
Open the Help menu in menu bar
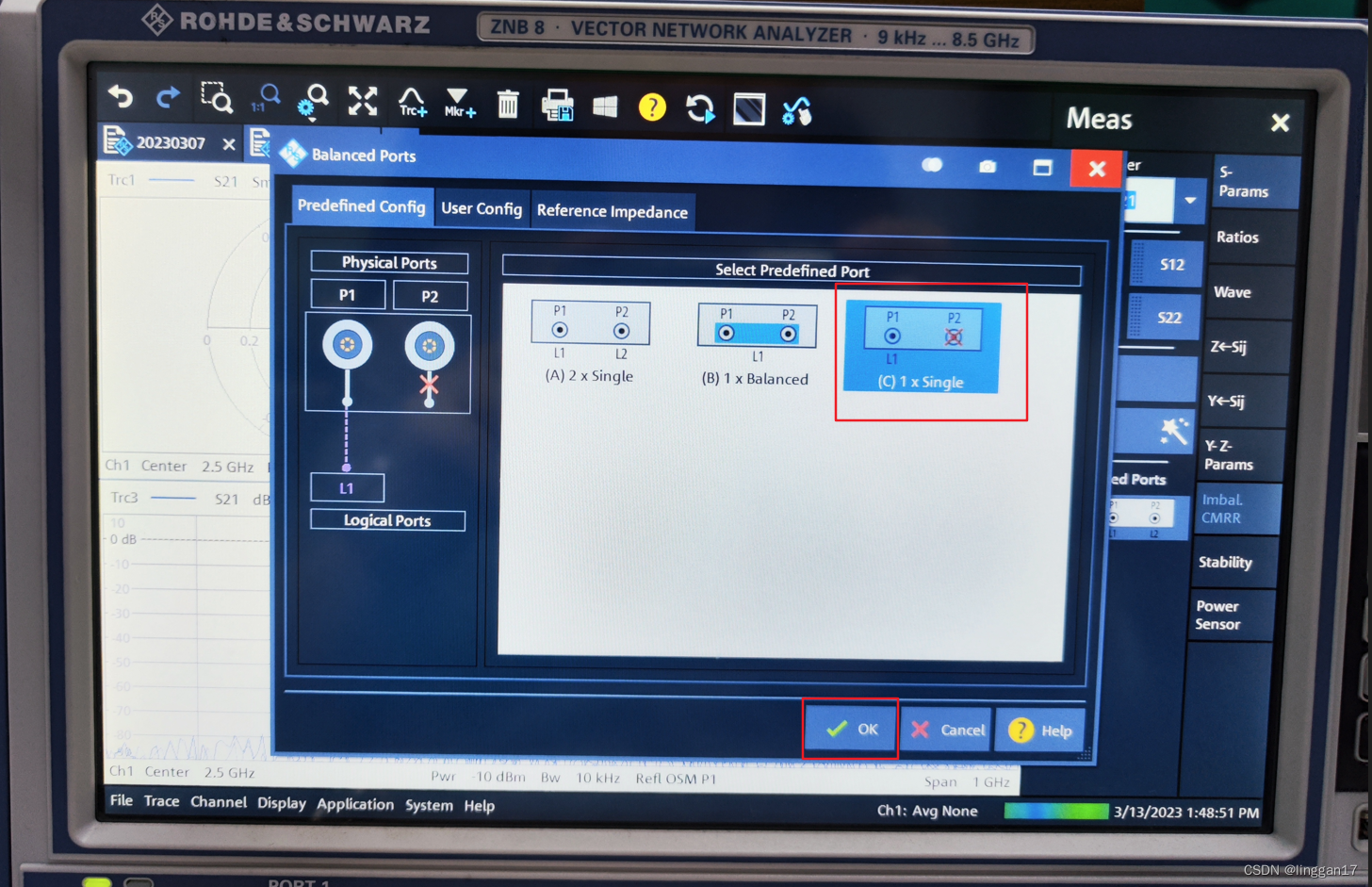click(480, 806)
